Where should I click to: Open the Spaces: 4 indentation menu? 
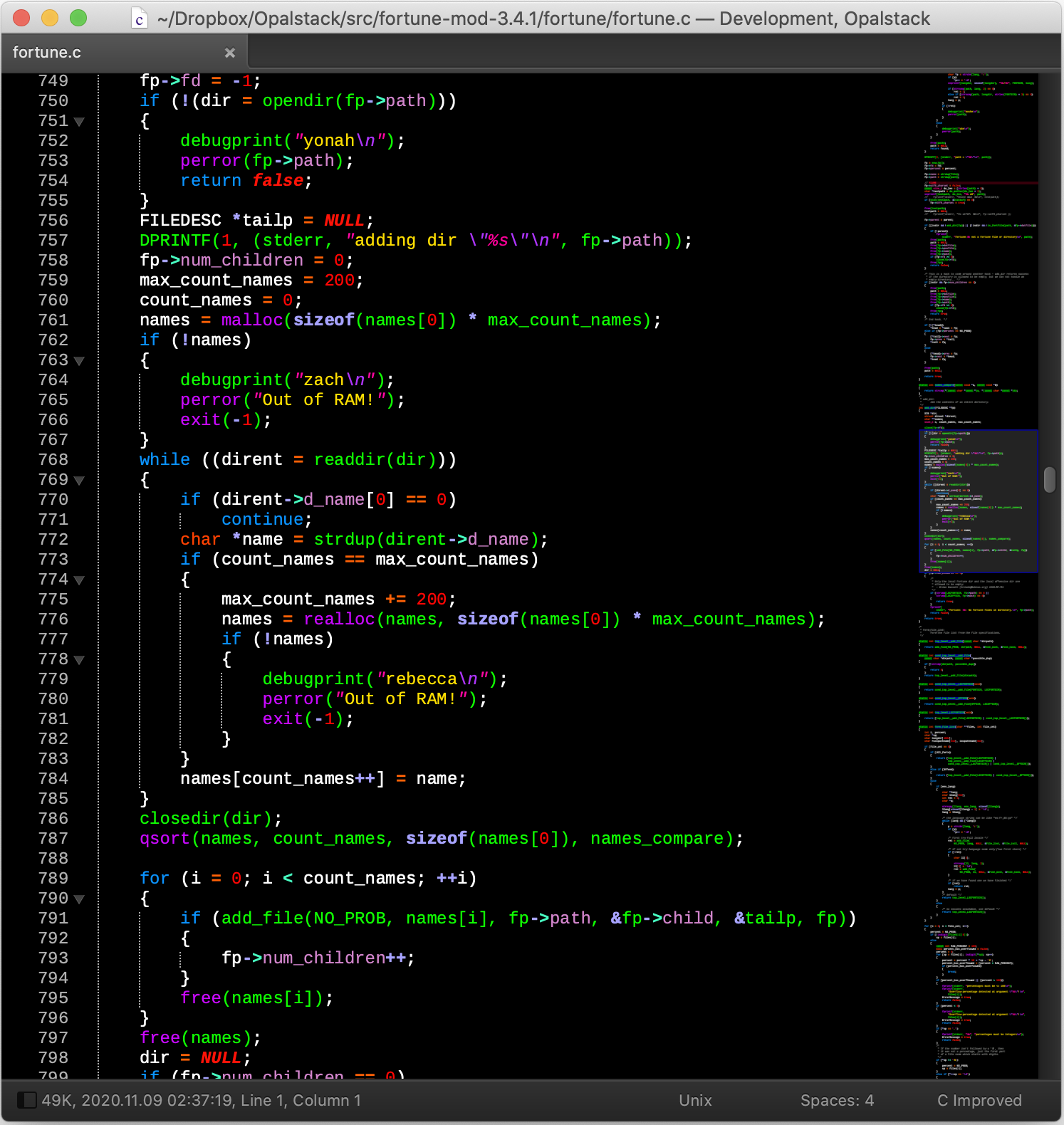point(837,1100)
